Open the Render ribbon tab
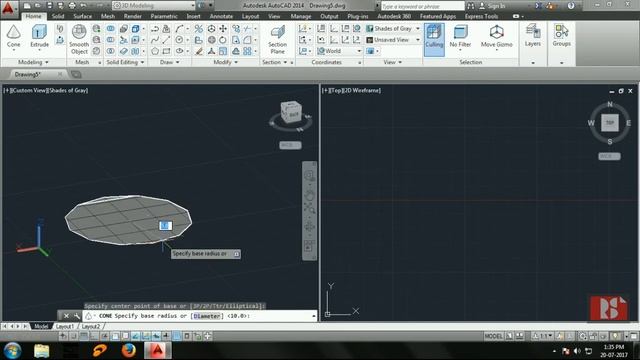This screenshot has width=640, height=360. (x=133, y=16)
